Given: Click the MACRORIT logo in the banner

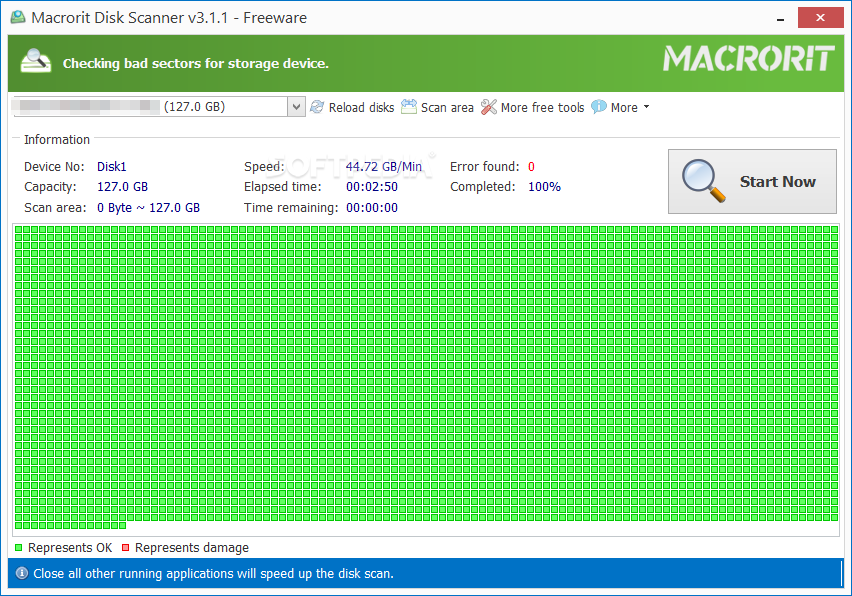Looking at the screenshot, I should [748, 59].
